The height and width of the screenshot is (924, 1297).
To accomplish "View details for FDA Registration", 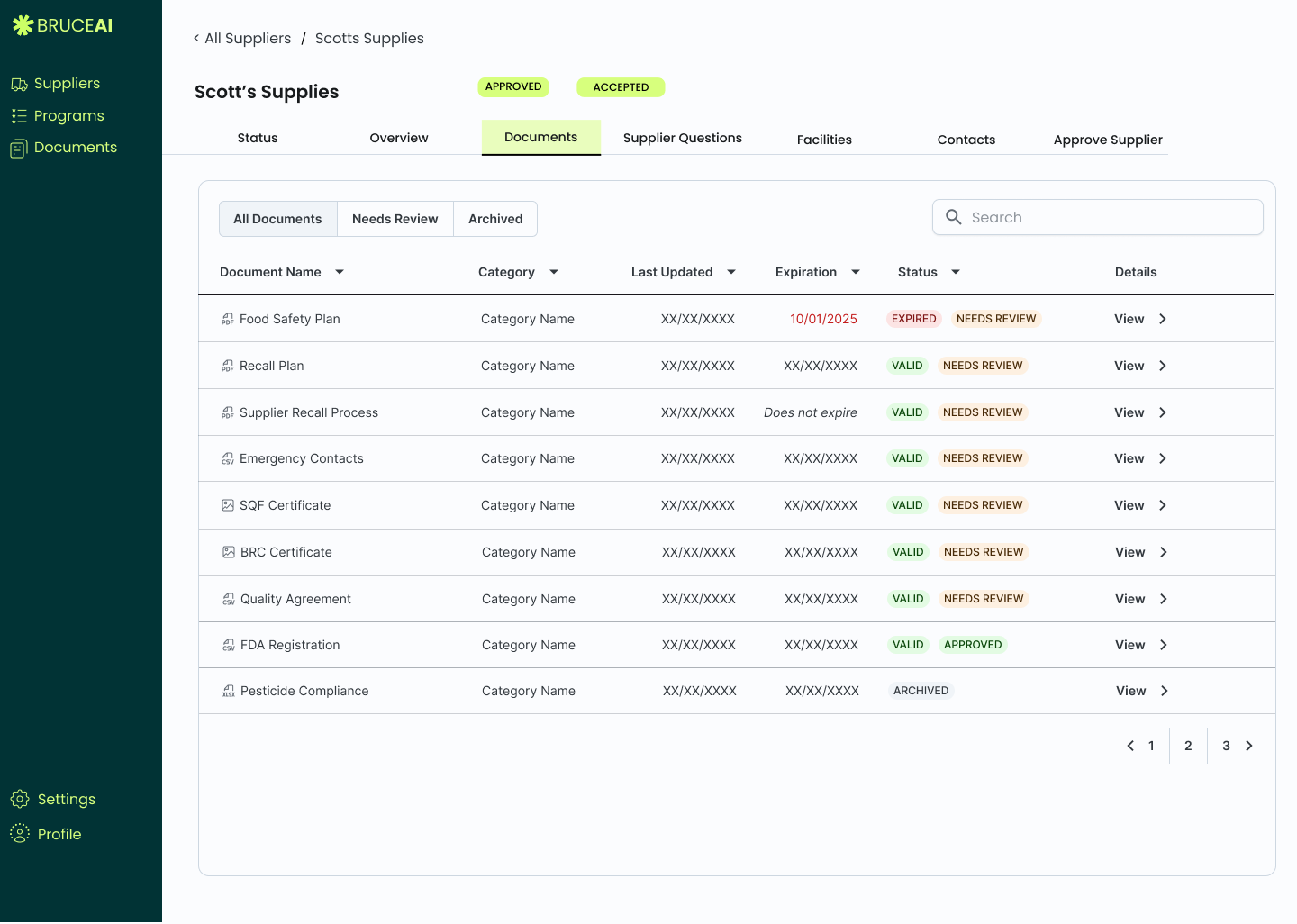I will pos(1140,646).
